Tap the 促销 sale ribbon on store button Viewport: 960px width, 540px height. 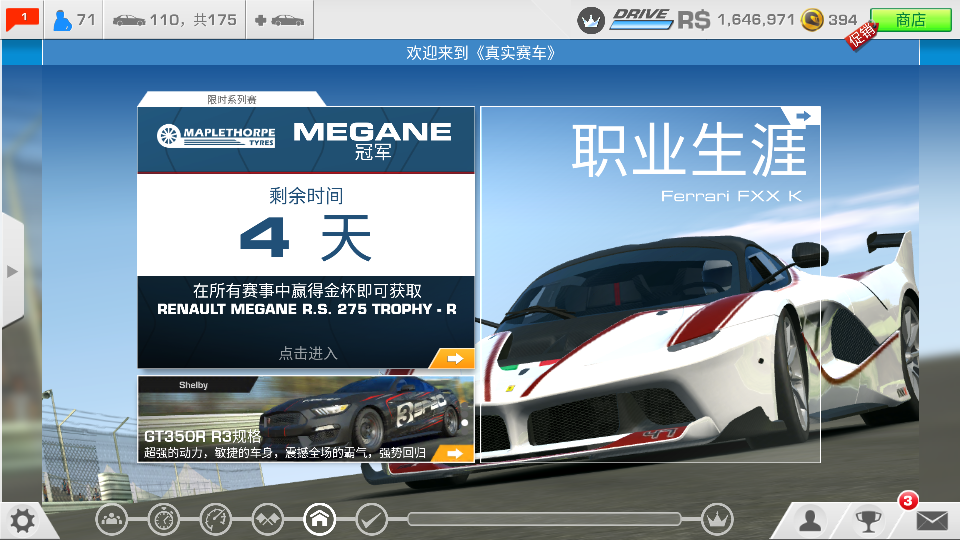tap(861, 35)
